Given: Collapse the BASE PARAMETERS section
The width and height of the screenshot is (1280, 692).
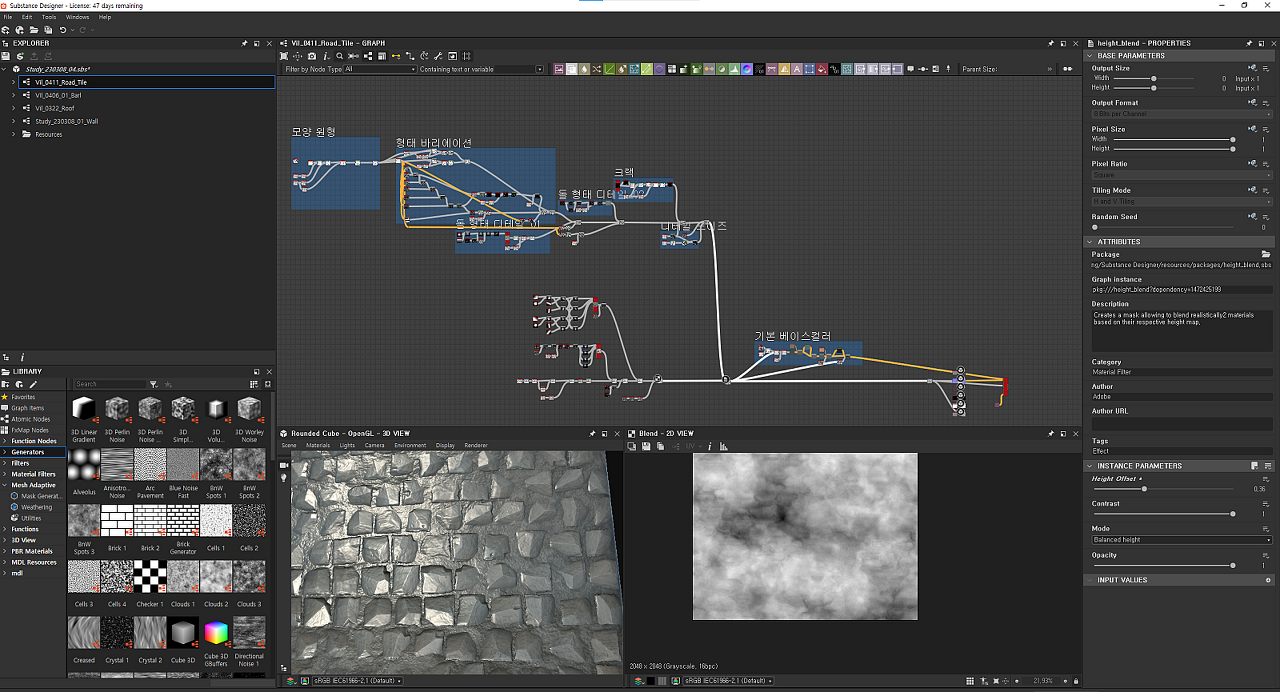Looking at the screenshot, I should point(1091,56).
